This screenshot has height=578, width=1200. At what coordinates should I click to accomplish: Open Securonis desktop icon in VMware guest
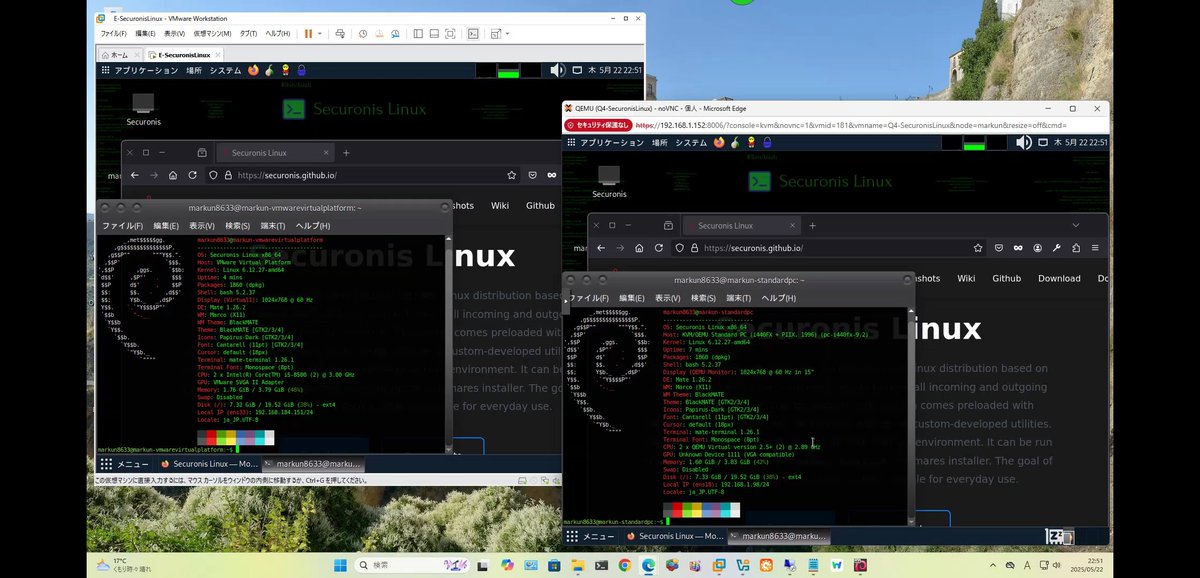[x=143, y=109]
